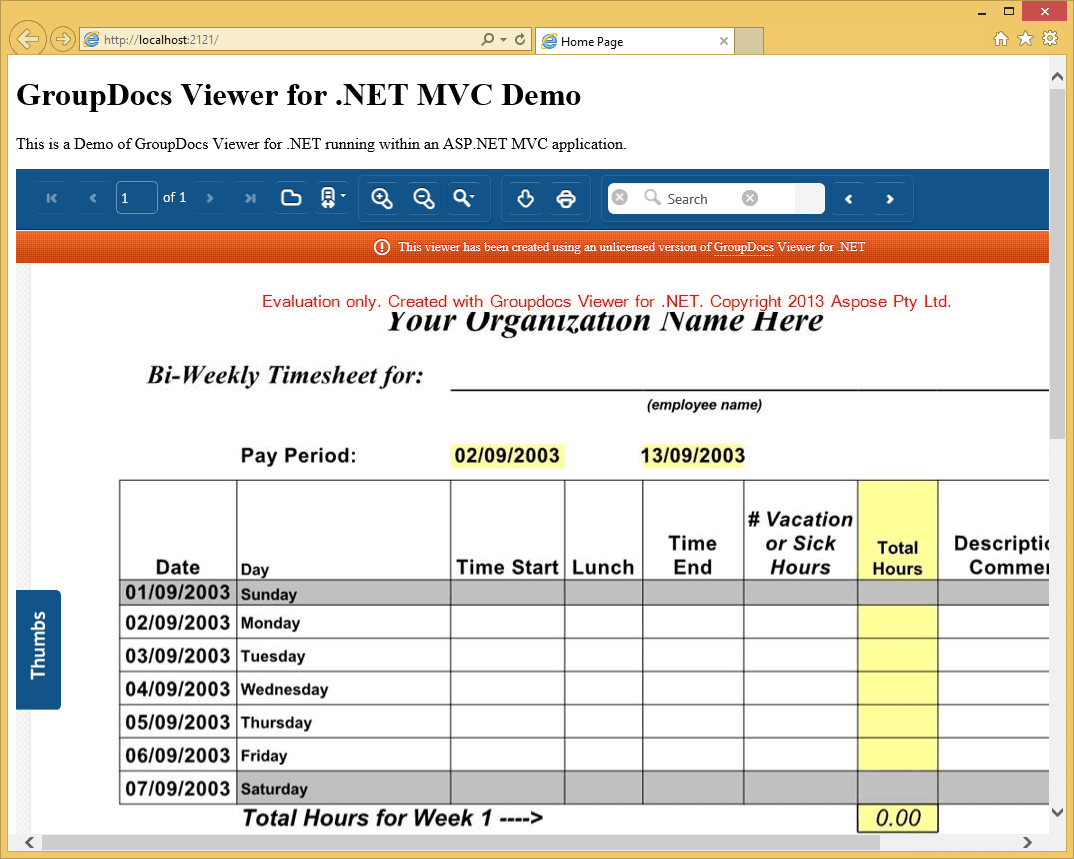1074x859 pixels.
Task: Click the 03/09/2003 date cell
Action: tap(178, 656)
